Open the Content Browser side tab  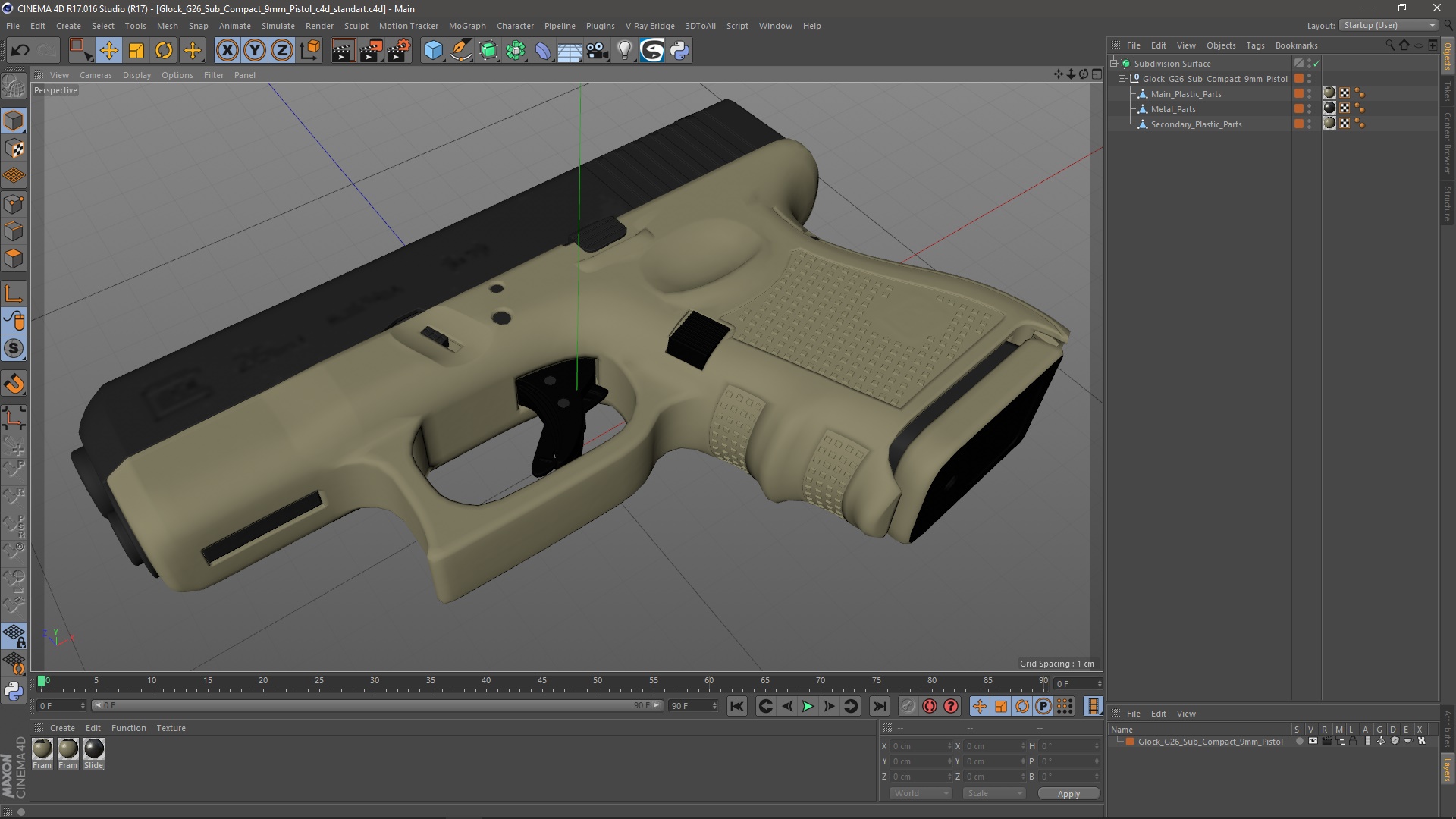tap(1448, 143)
